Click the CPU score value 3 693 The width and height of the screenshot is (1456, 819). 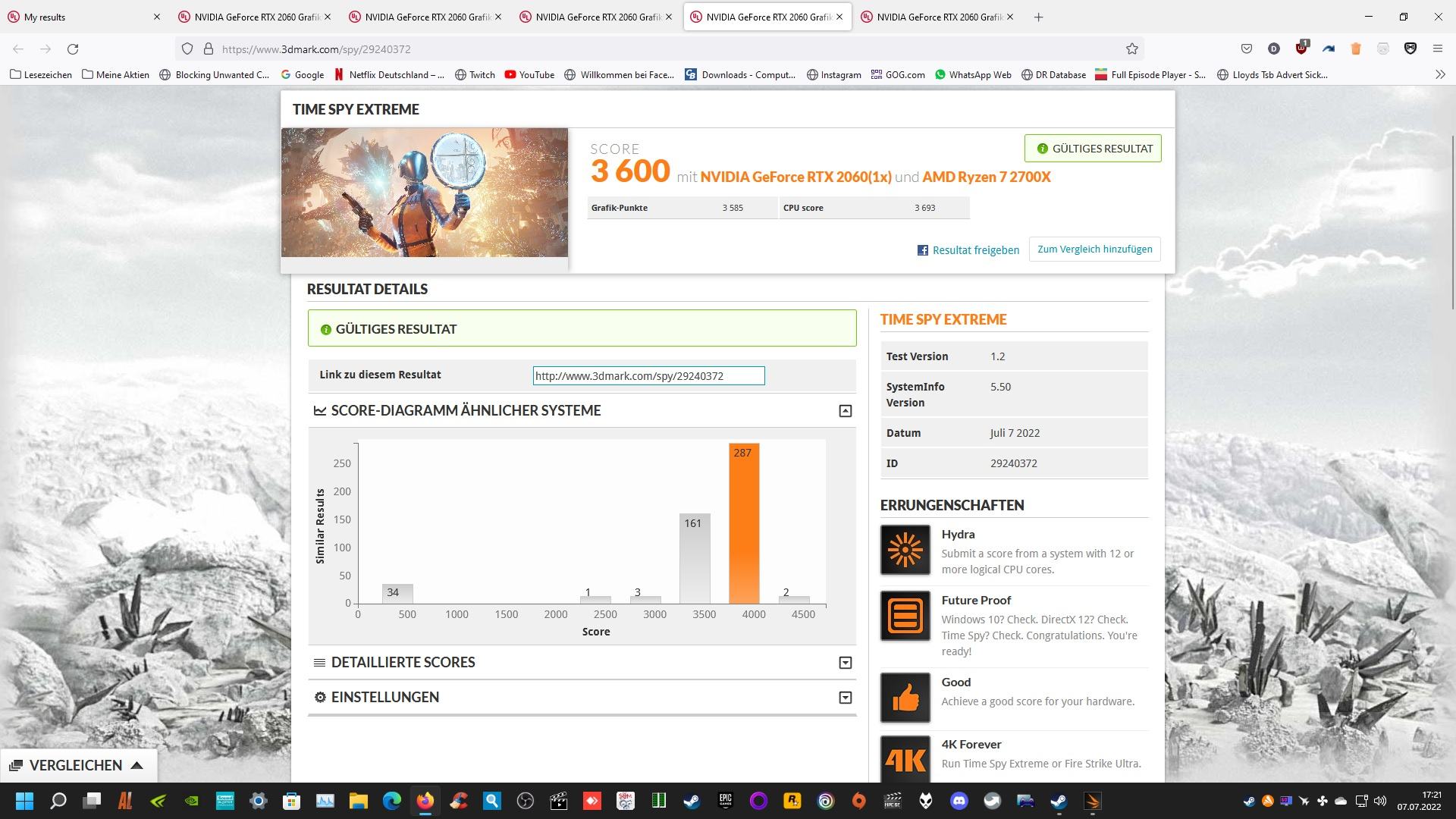[924, 208]
